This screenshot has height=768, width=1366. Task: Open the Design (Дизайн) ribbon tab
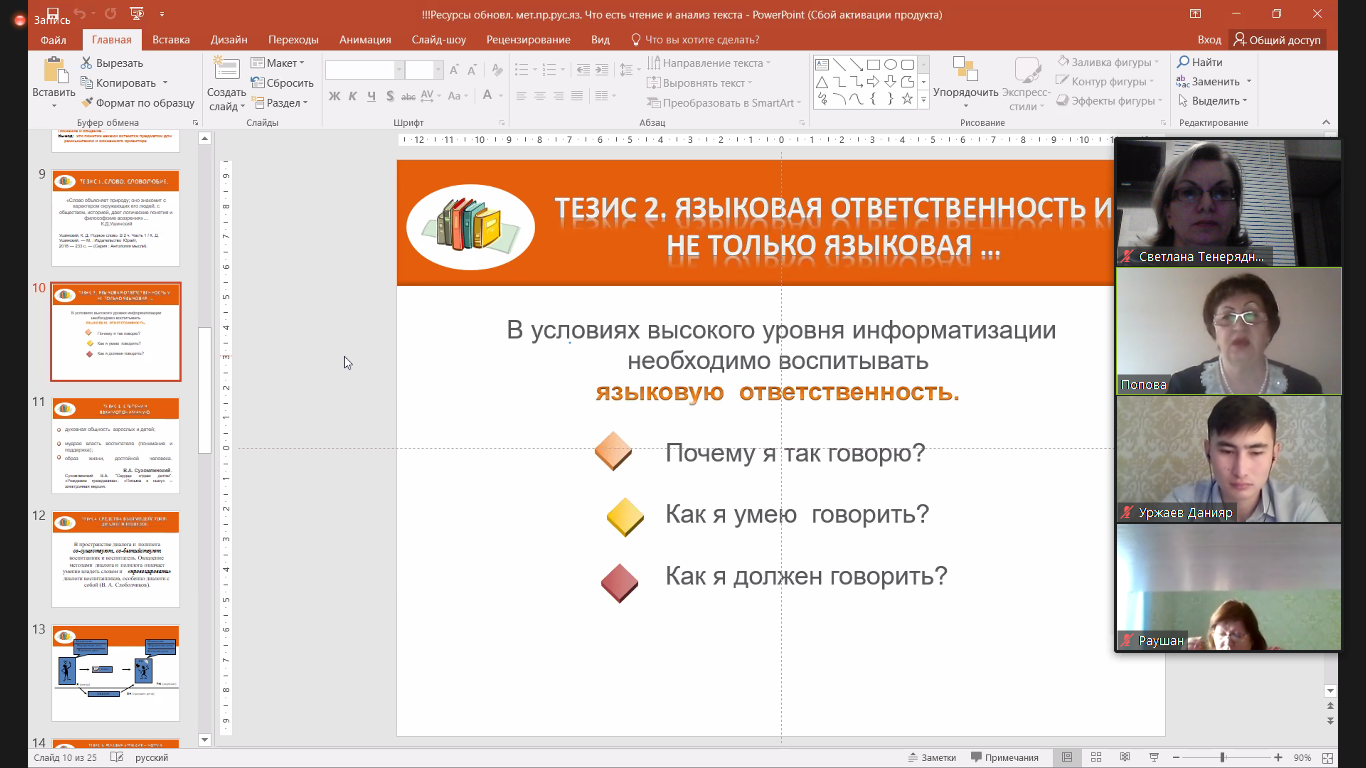pos(229,40)
